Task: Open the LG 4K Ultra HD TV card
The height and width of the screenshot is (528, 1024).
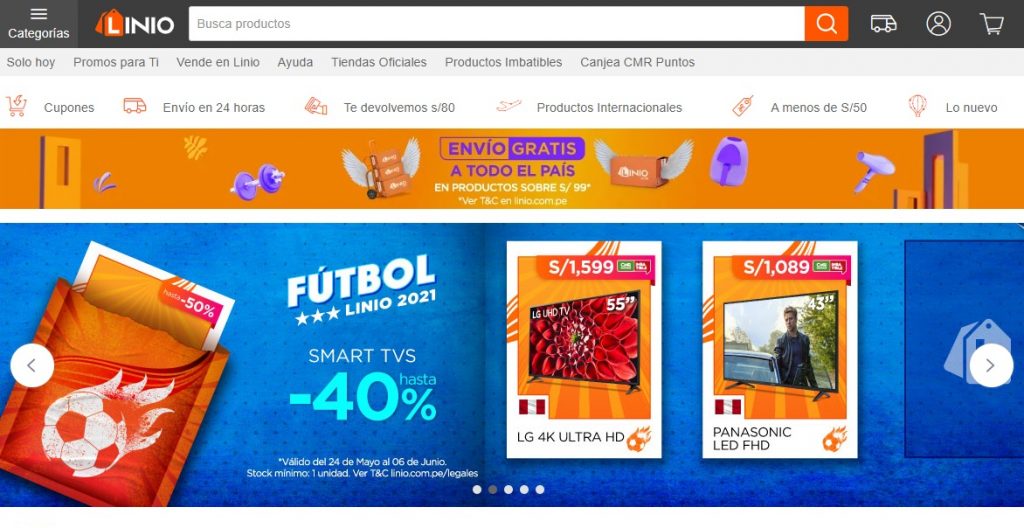Action: pyautogui.click(x=584, y=350)
